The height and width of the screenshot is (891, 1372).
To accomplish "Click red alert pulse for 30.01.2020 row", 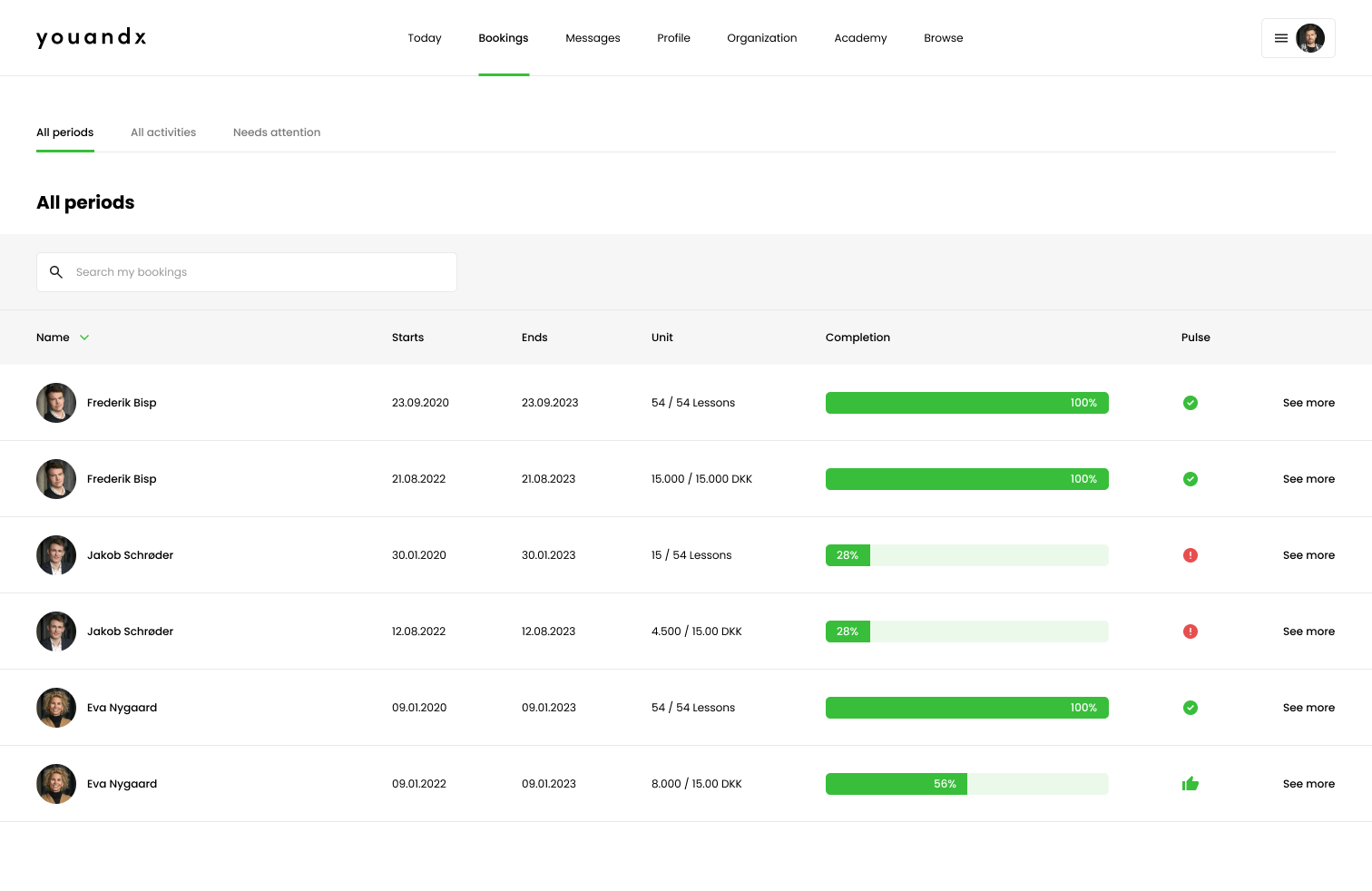I will (1191, 555).
